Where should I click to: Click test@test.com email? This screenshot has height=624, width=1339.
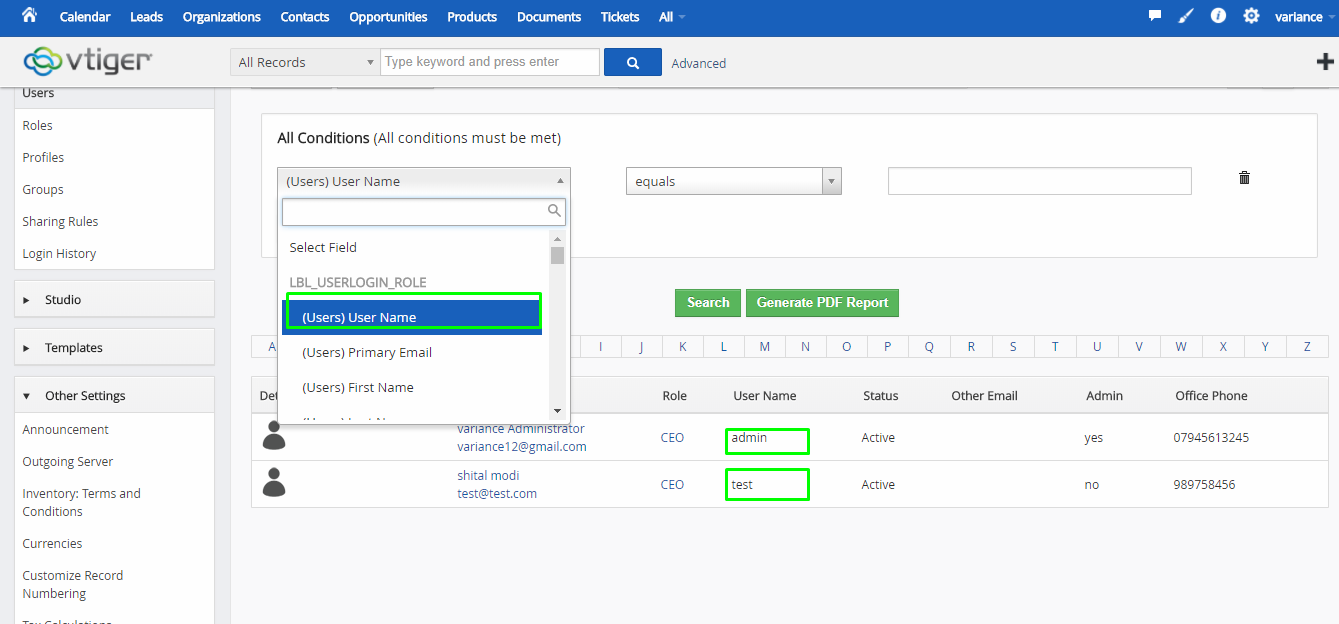pyautogui.click(x=497, y=493)
